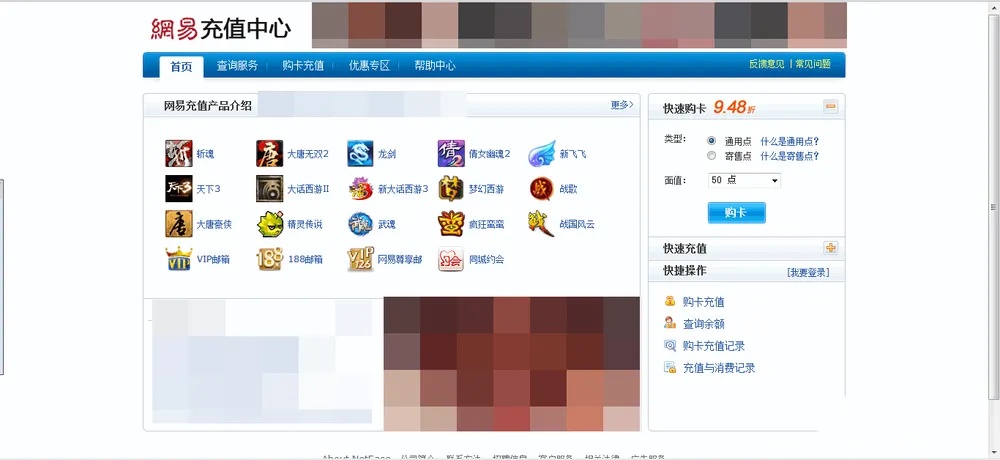Select the 通用点 radio button
The height and width of the screenshot is (460, 1000).
click(712, 140)
